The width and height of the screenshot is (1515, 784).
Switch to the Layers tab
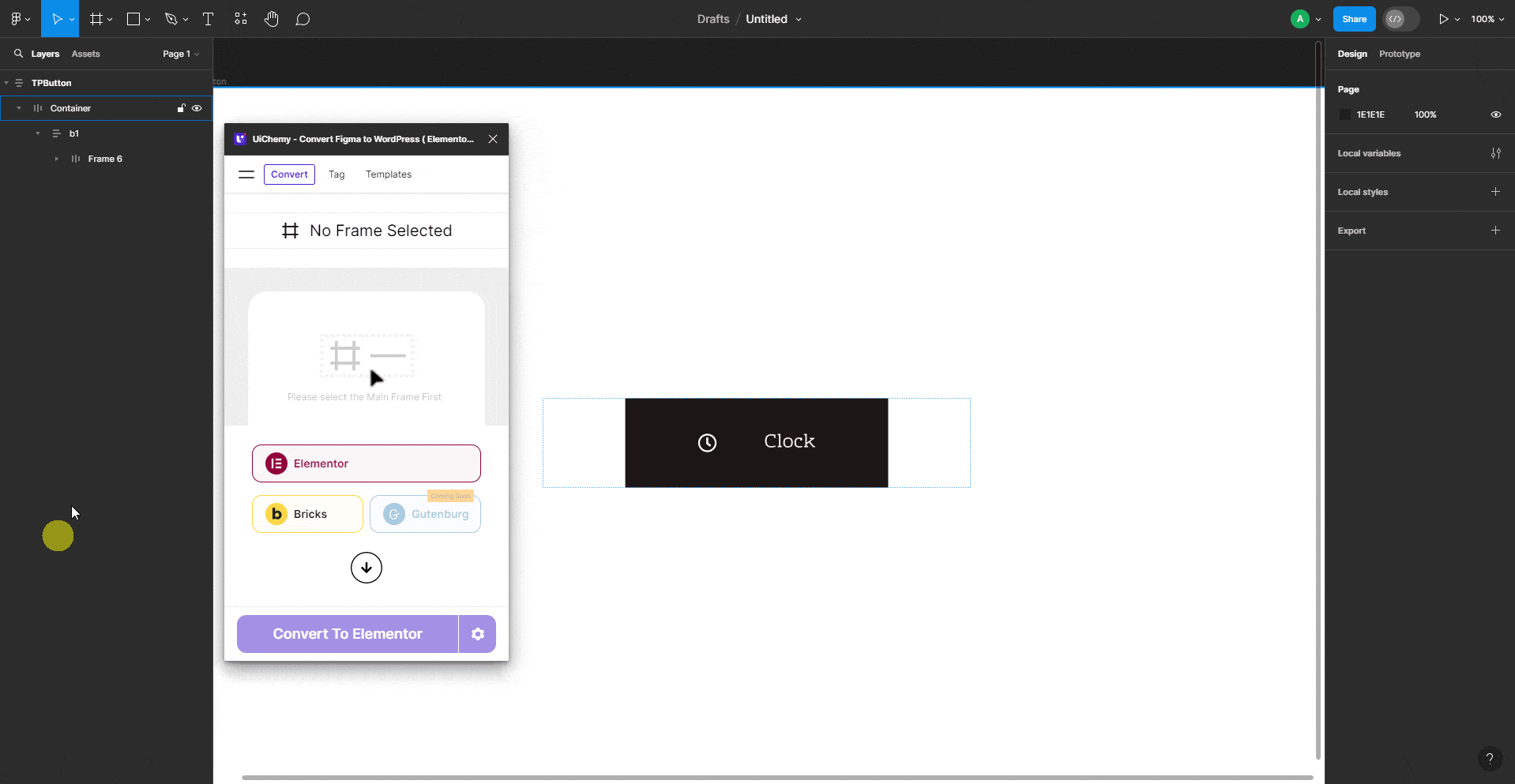click(45, 54)
